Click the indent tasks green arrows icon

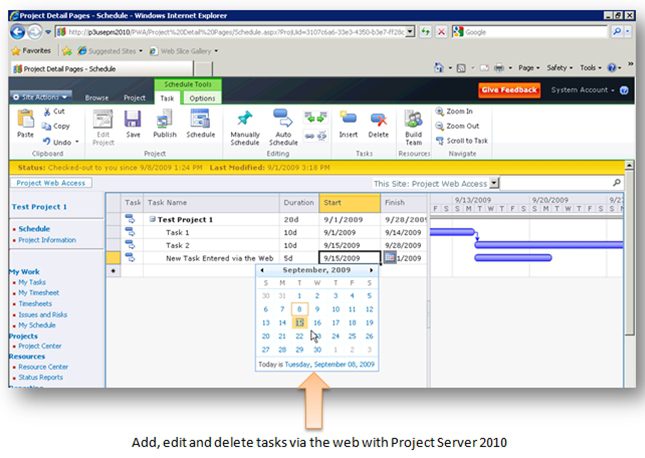click(315, 118)
